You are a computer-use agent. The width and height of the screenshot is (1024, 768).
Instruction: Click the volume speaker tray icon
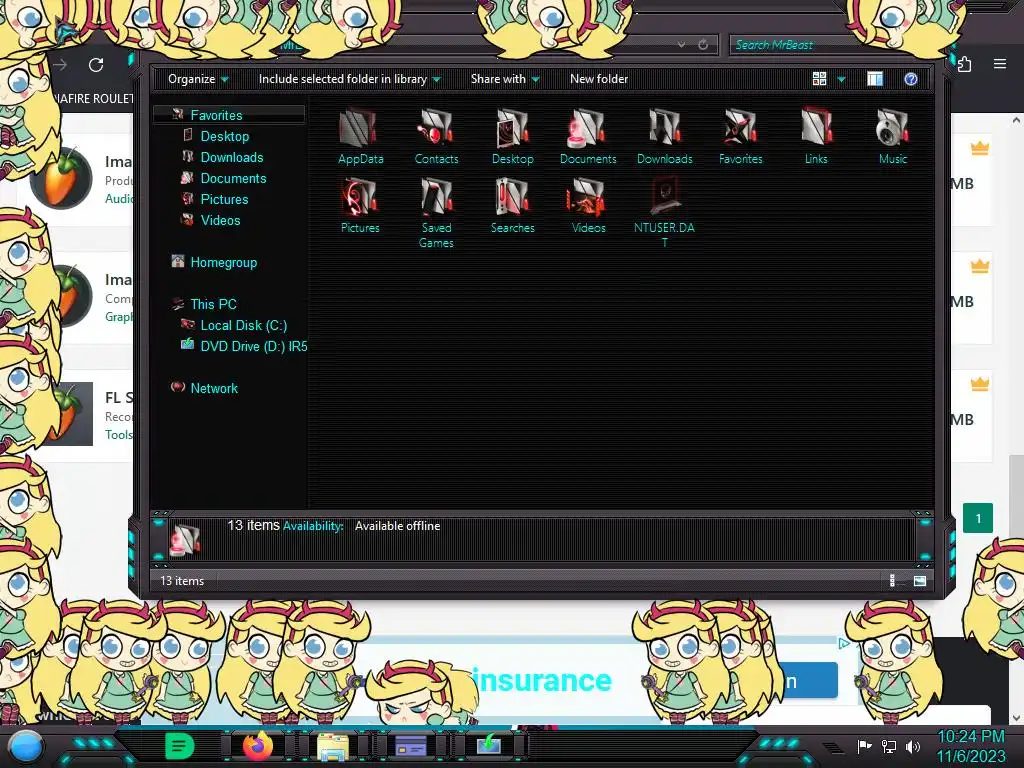913,746
